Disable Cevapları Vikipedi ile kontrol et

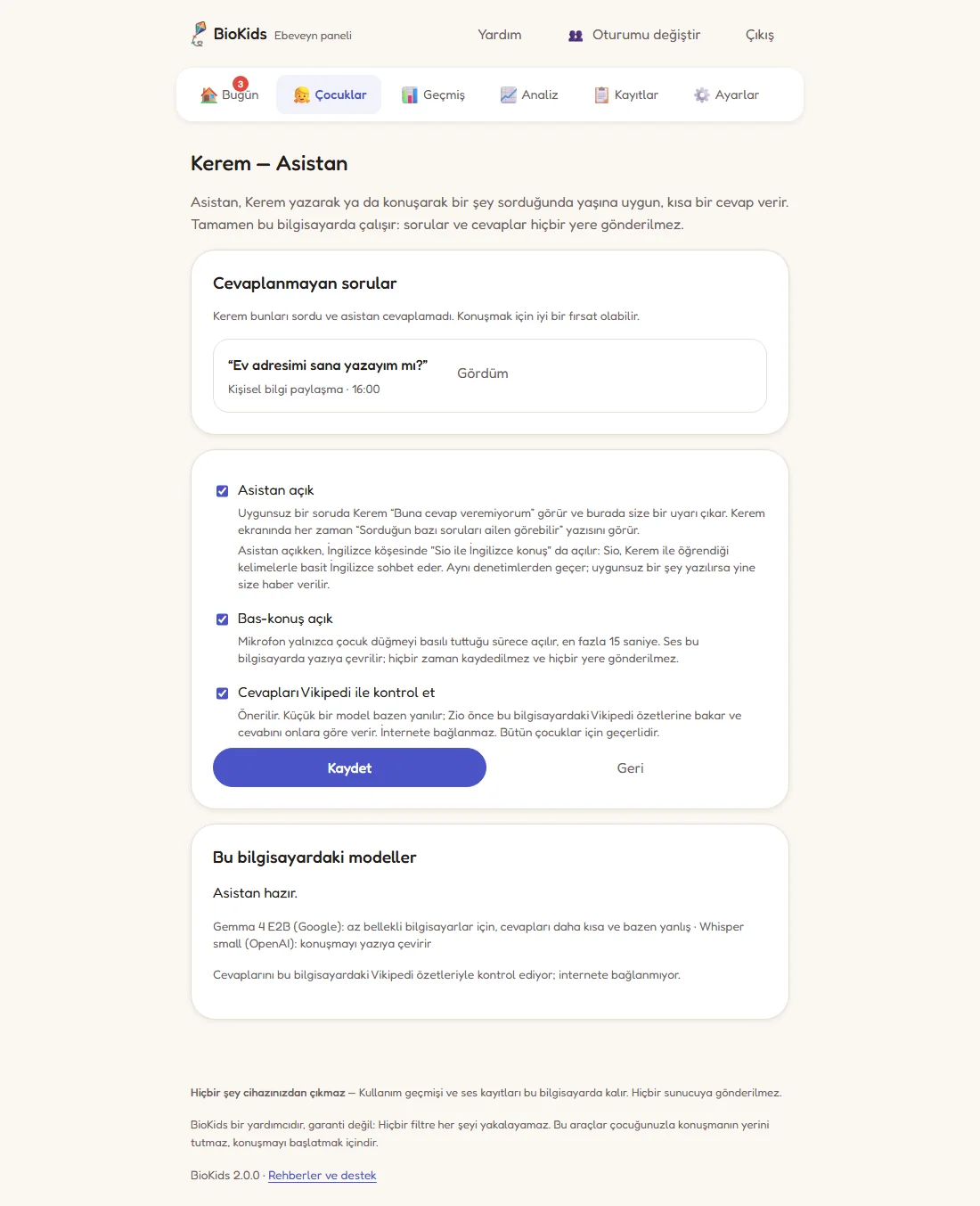(x=223, y=693)
